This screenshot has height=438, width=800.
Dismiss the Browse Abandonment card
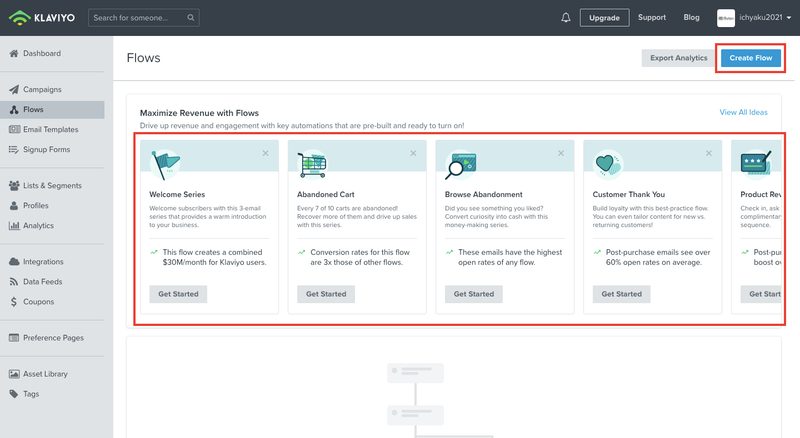pyautogui.click(x=561, y=153)
